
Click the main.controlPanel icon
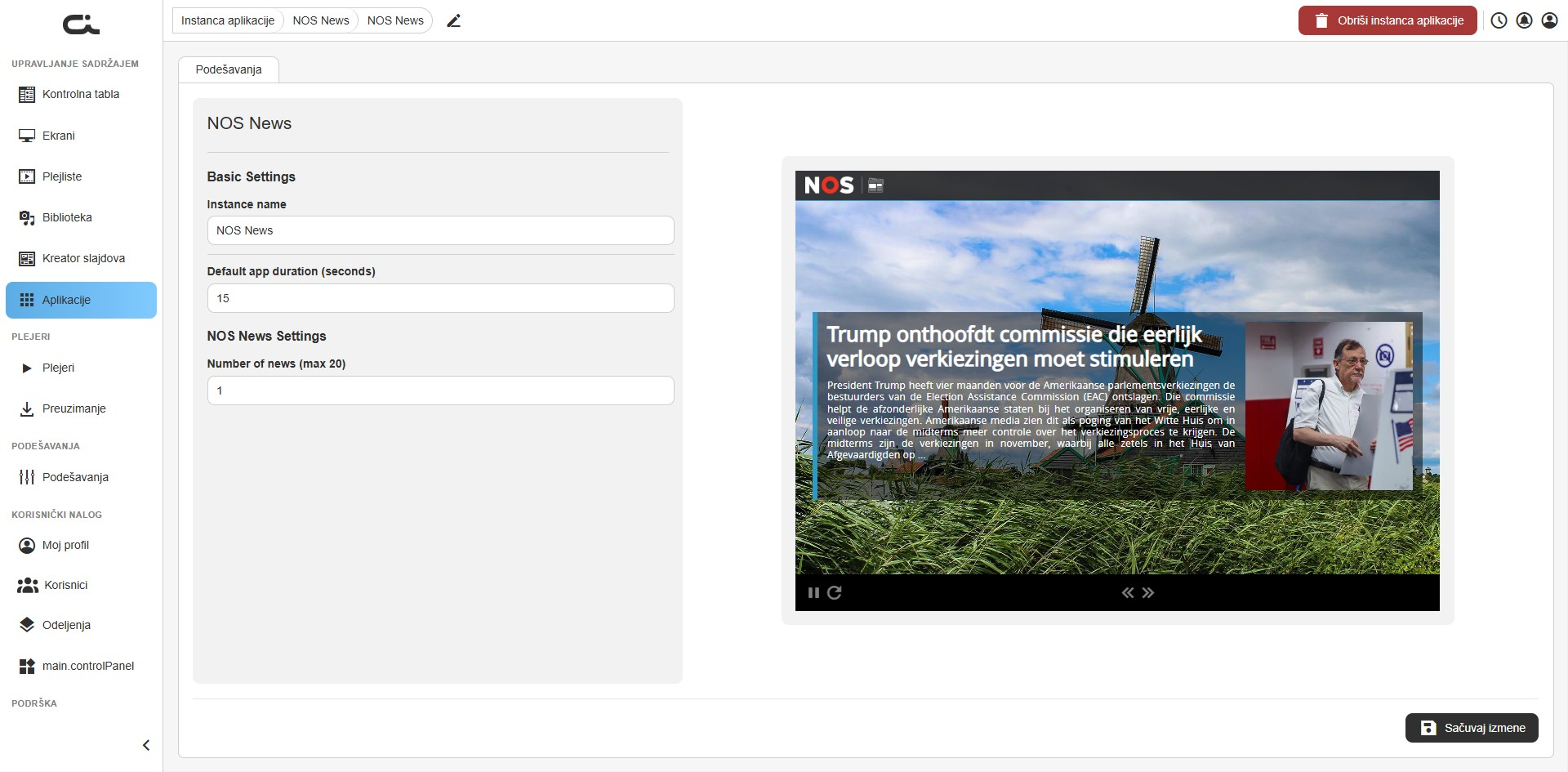(x=27, y=666)
